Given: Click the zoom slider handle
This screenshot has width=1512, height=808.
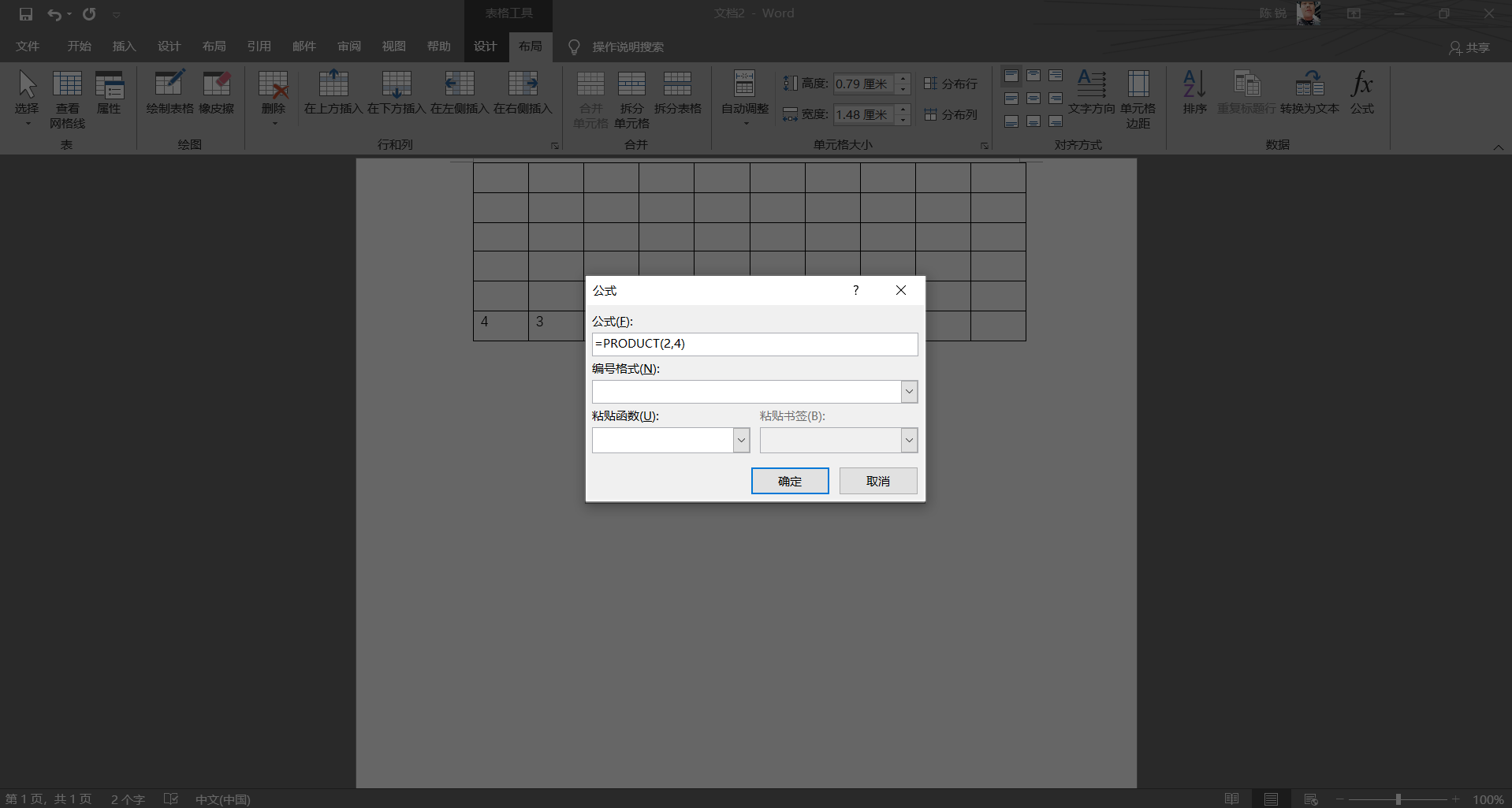Looking at the screenshot, I should (x=1398, y=799).
